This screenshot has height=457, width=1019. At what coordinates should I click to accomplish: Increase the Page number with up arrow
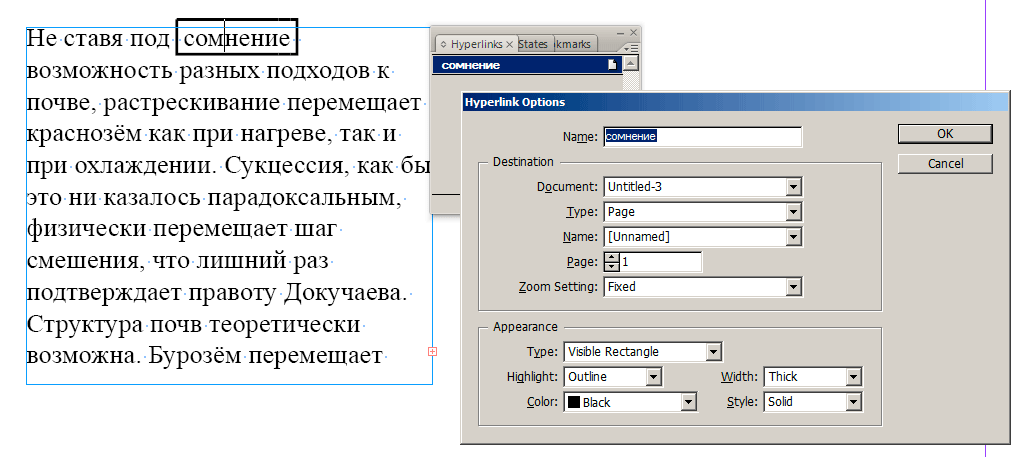click(612, 257)
